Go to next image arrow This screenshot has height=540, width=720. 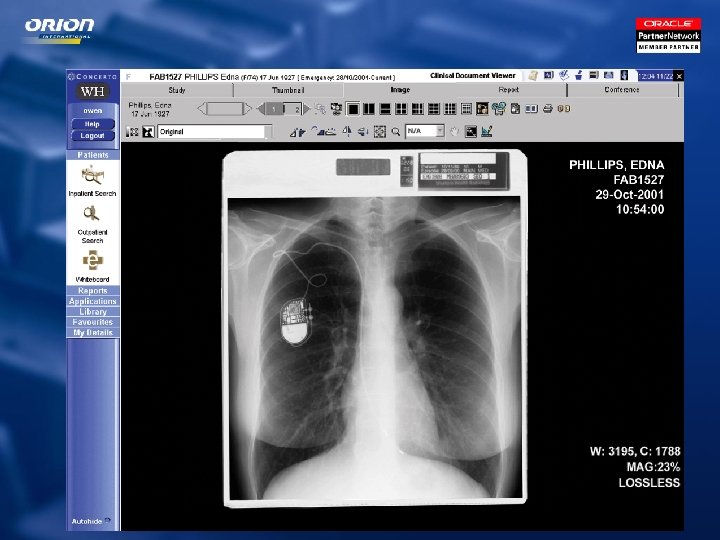tap(307, 109)
